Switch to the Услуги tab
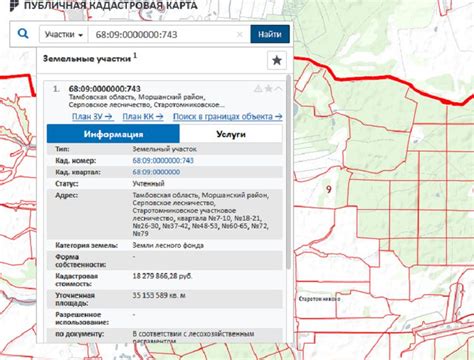 click(x=231, y=134)
